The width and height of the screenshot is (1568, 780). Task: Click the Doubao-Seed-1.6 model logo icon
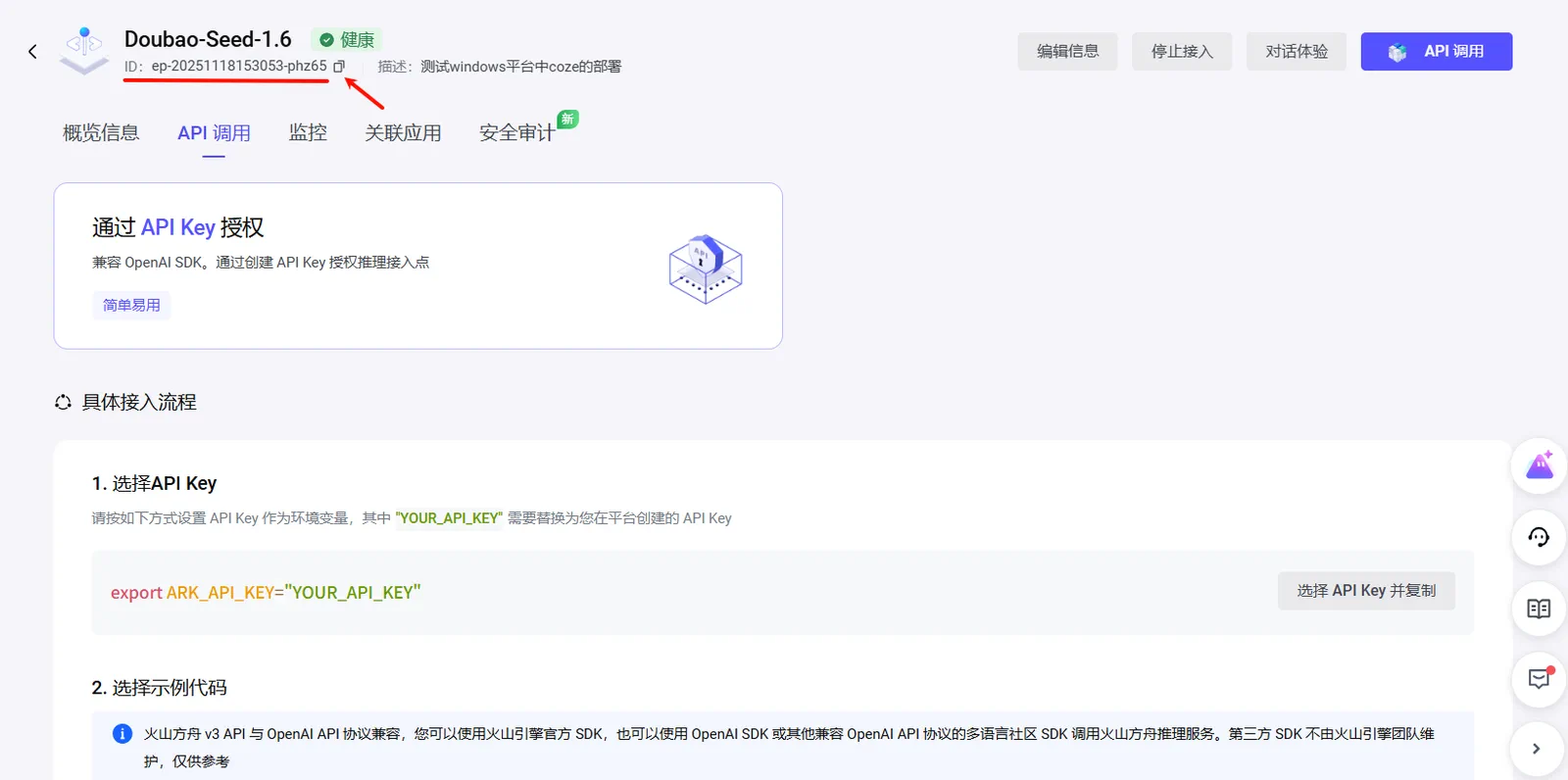(x=84, y=51)
